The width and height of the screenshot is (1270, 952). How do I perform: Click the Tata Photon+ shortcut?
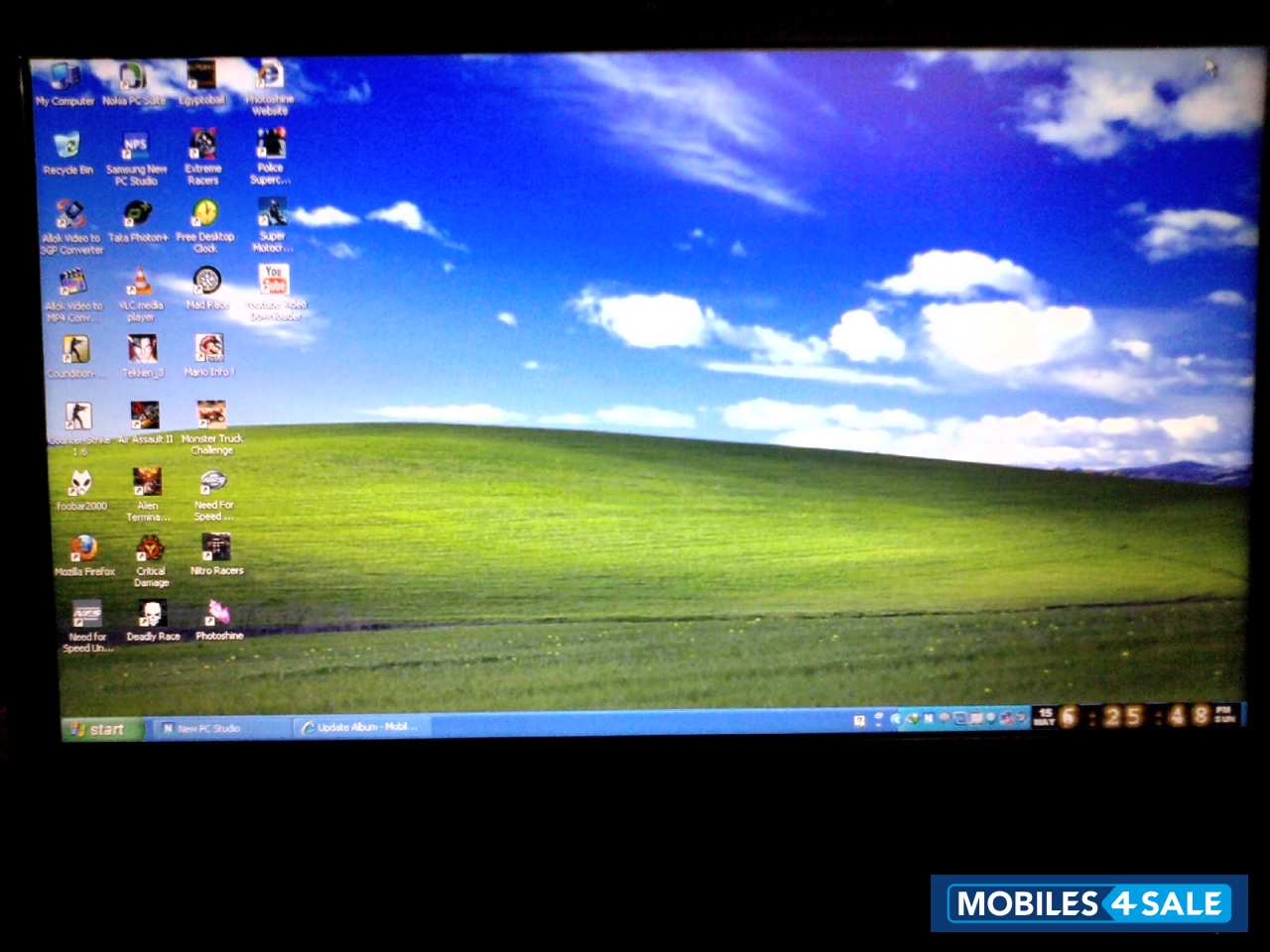click(137, 215)
